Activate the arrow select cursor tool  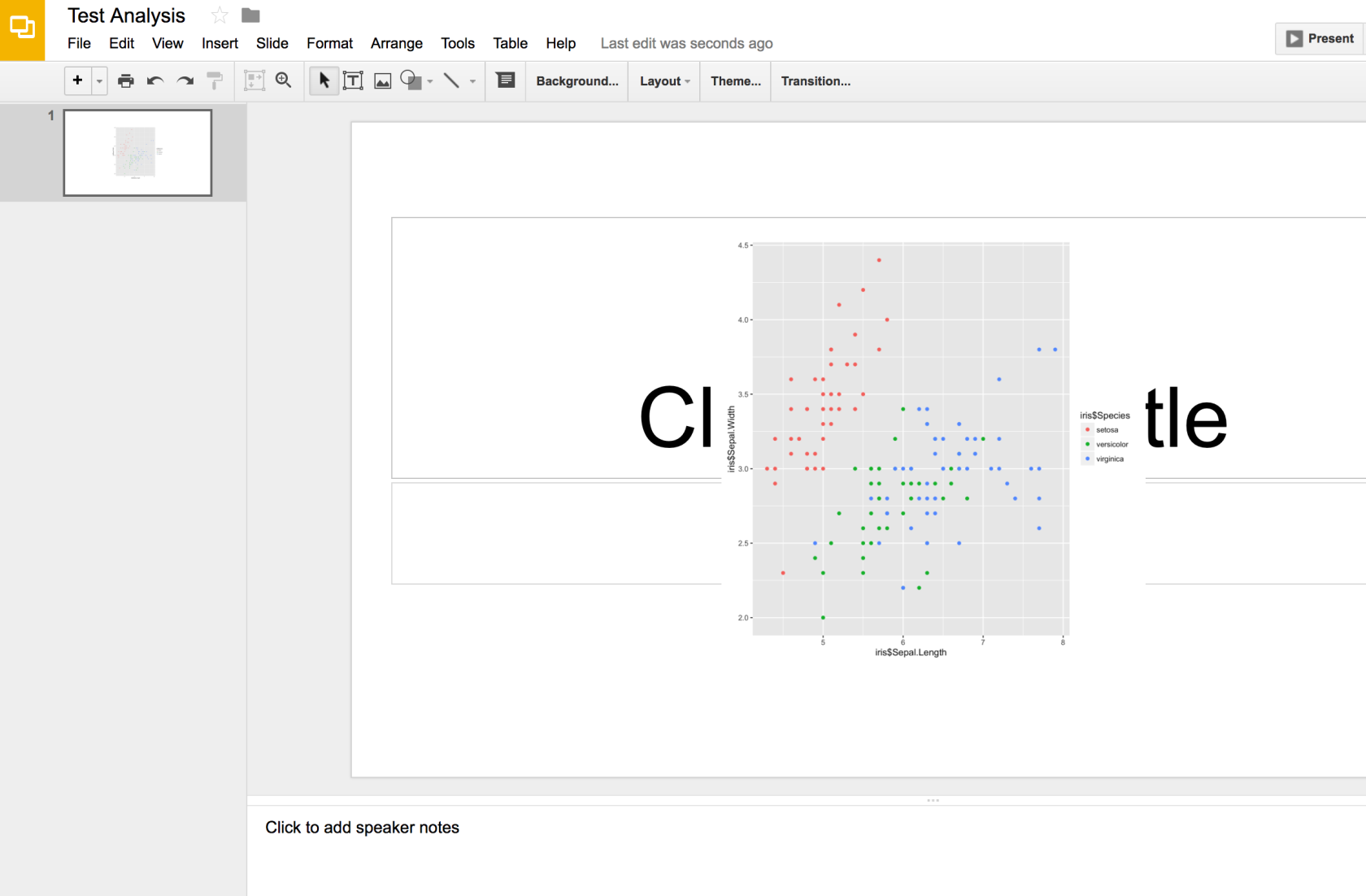coord(324,80)
